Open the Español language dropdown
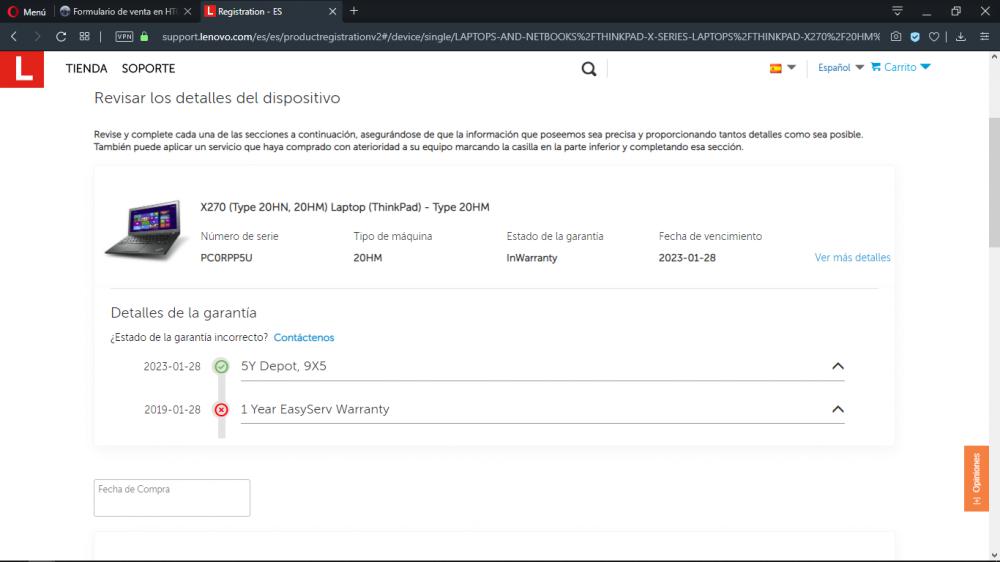Image resolution: width=1000 pixels, height=562 pixels. coord(841,68)
